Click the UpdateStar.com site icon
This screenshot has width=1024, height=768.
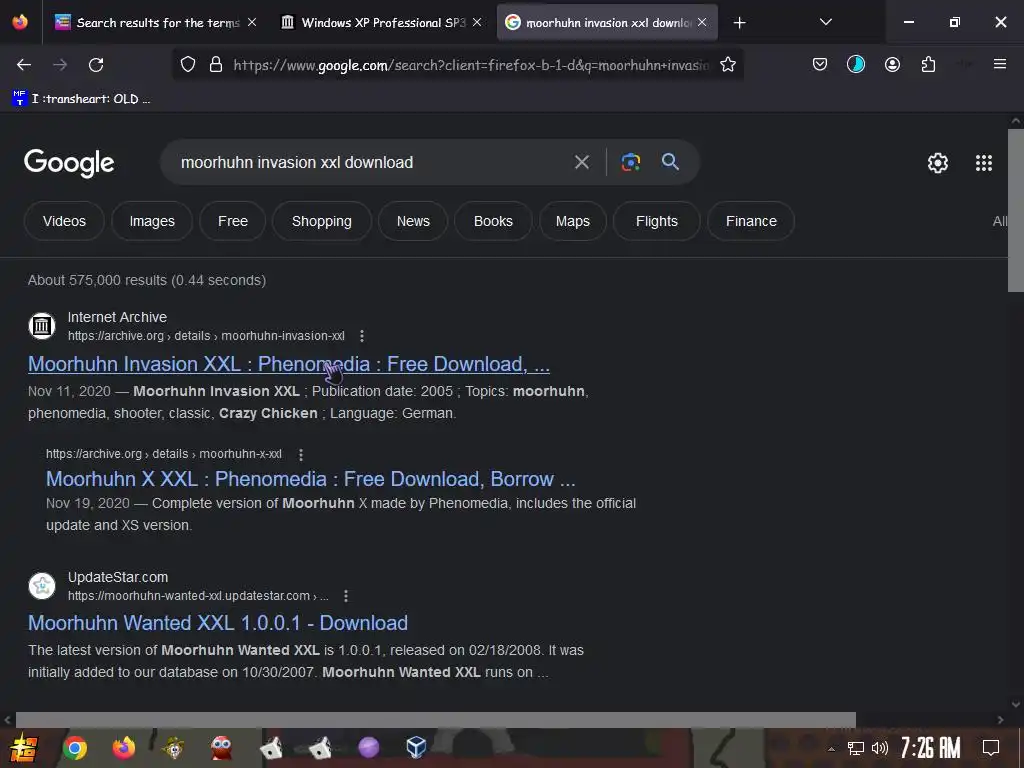42,586
